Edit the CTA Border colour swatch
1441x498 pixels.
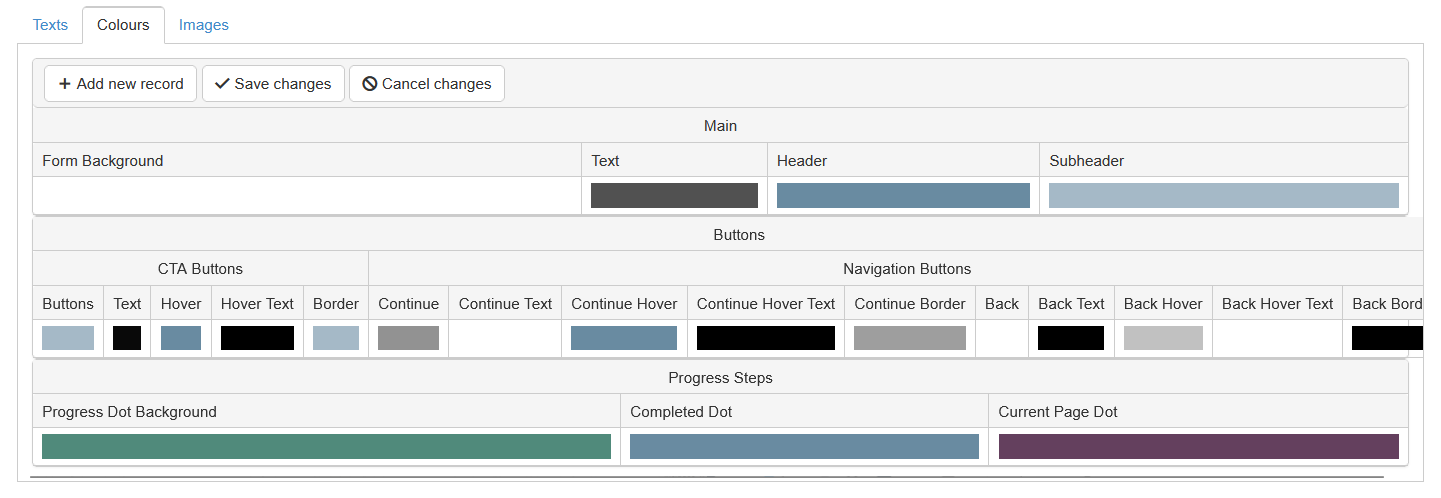pos(336,338)
